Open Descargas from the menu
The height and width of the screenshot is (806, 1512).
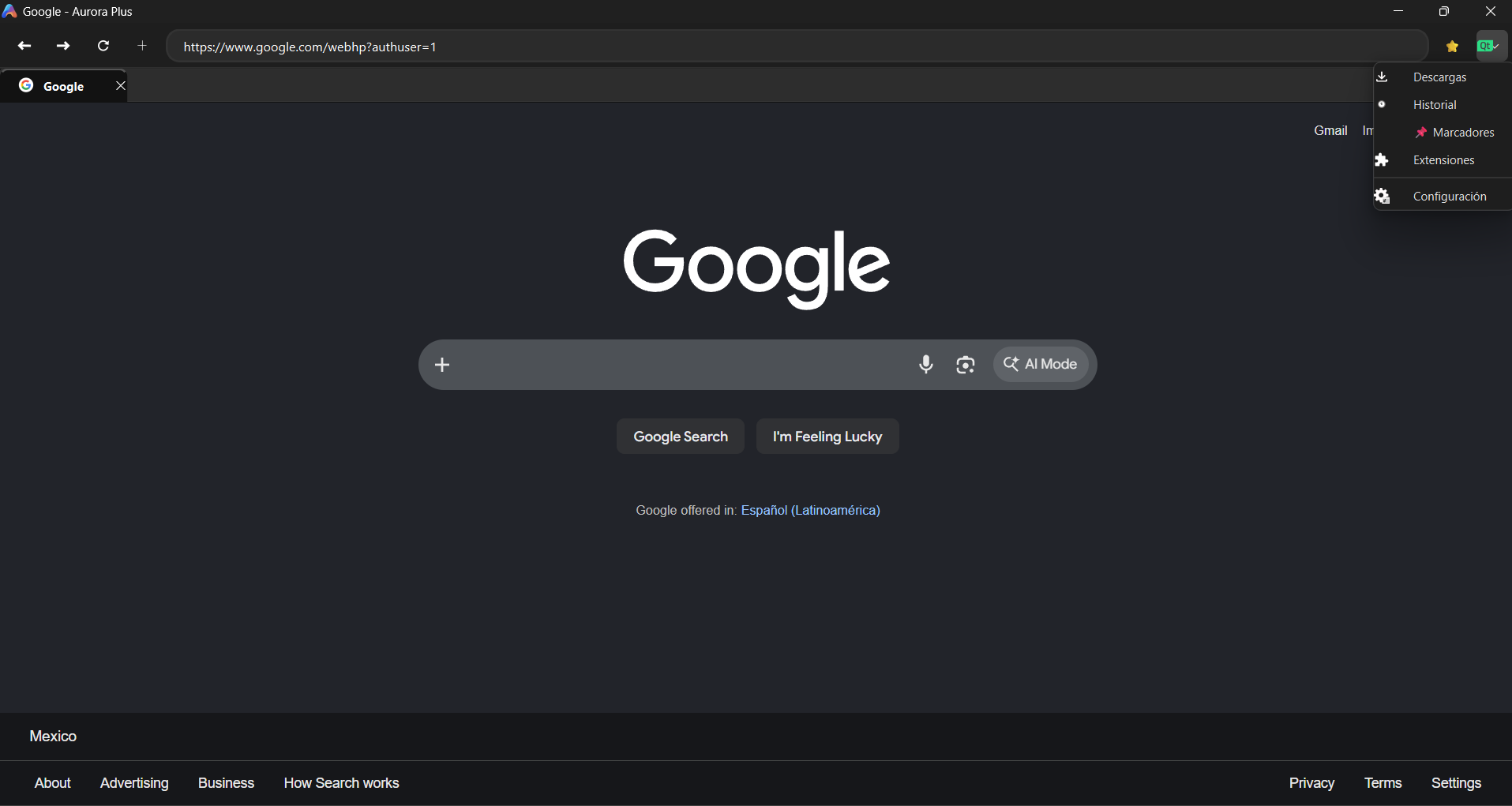[x=1442, y=77]
